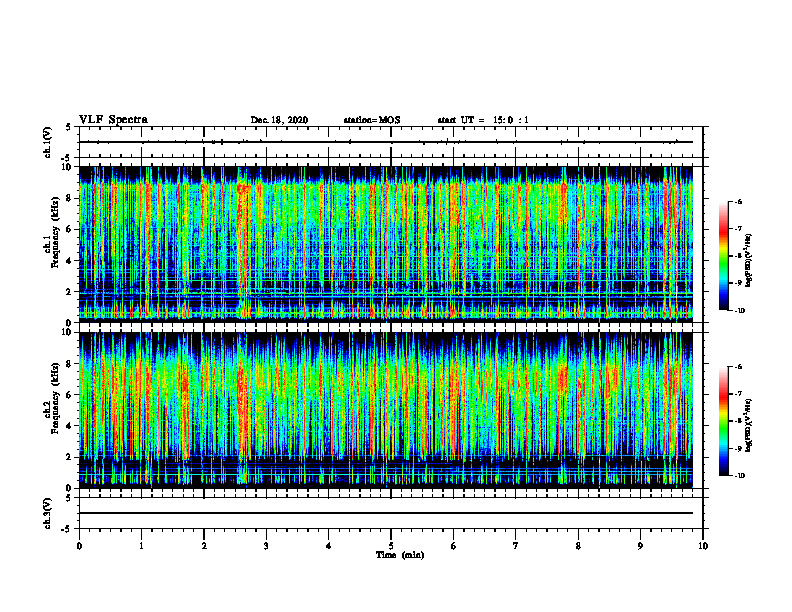Click the ch.1 voltage waveform trace
Screen dimensions: 792x612
pos(386,142)
